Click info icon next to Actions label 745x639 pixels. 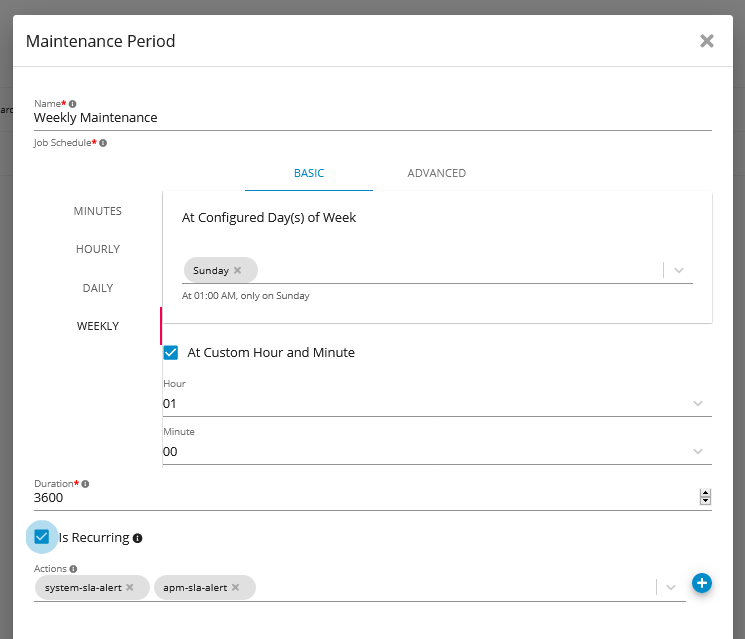click(74, 569)
